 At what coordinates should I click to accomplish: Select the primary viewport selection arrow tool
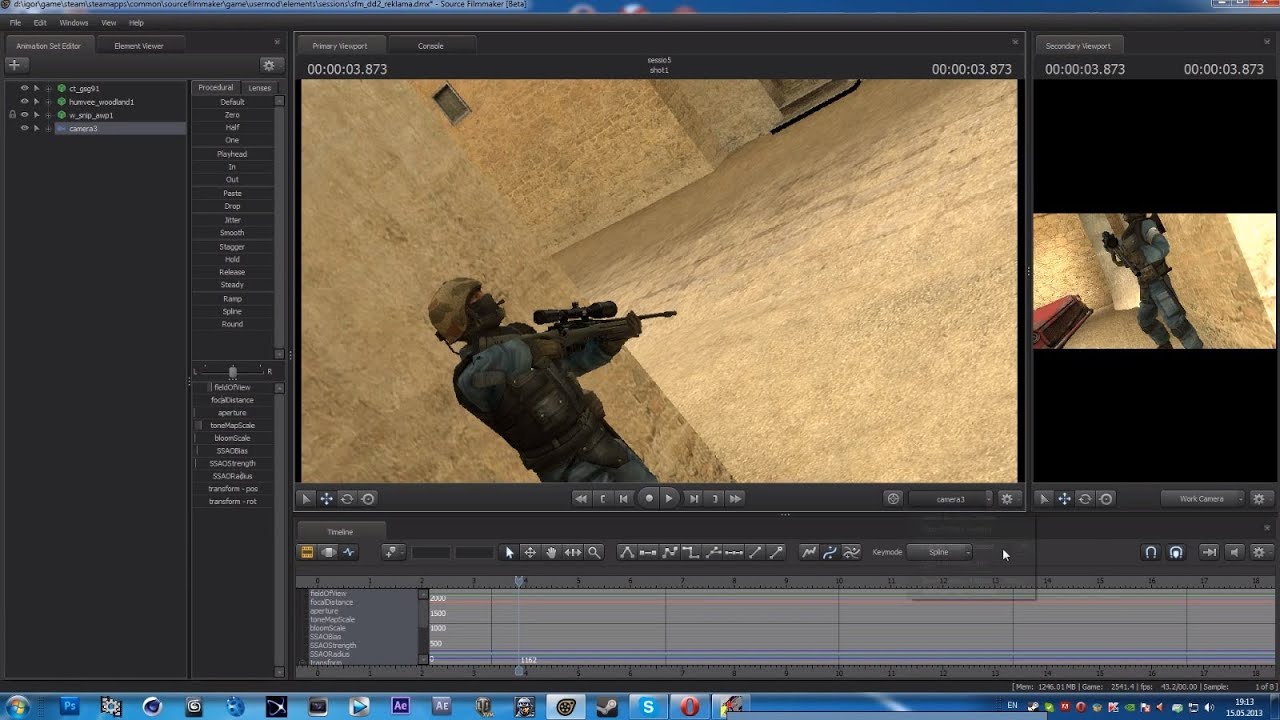pos(306,498)
